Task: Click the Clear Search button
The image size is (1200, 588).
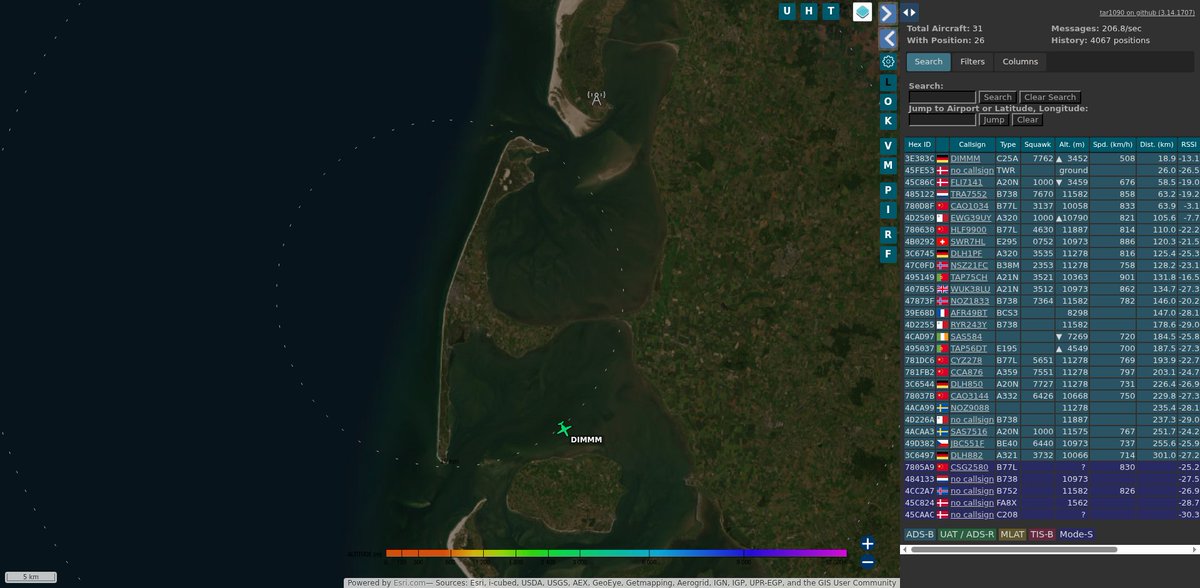Action: 1049,97
